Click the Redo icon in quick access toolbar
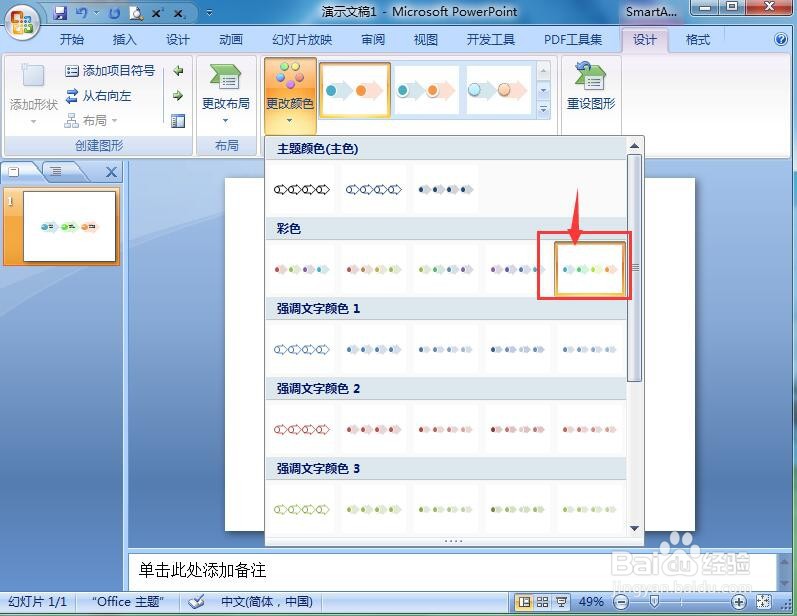Screen dimensions: 797x616 [x=115, y=14]
